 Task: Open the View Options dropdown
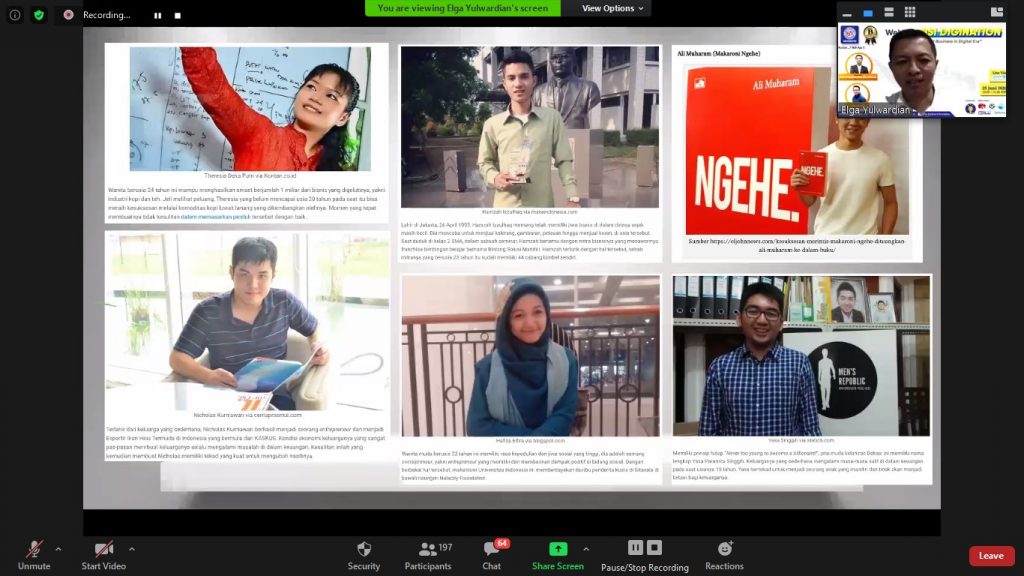[x=608, y=7]
